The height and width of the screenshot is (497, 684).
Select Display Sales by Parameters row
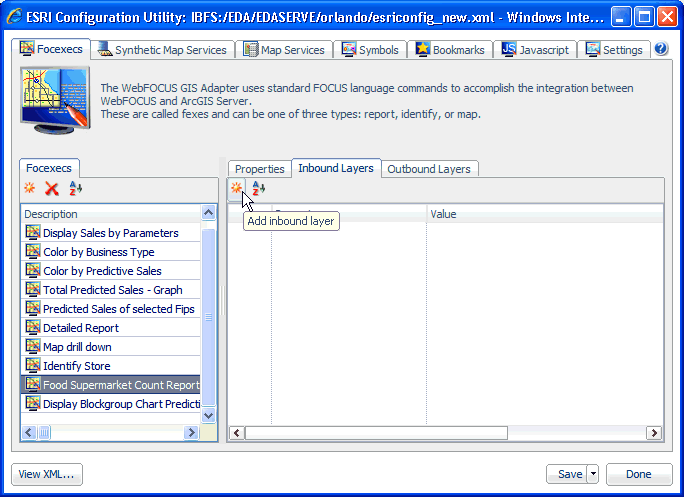pos(111,233)
